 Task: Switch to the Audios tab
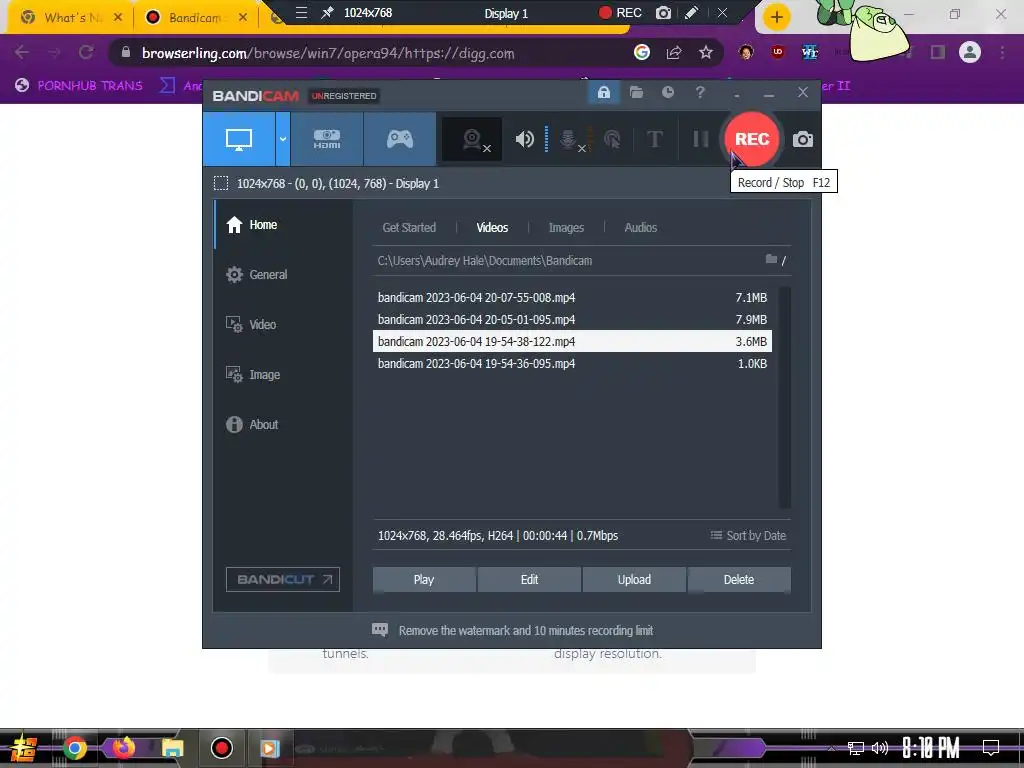[641, 227]
